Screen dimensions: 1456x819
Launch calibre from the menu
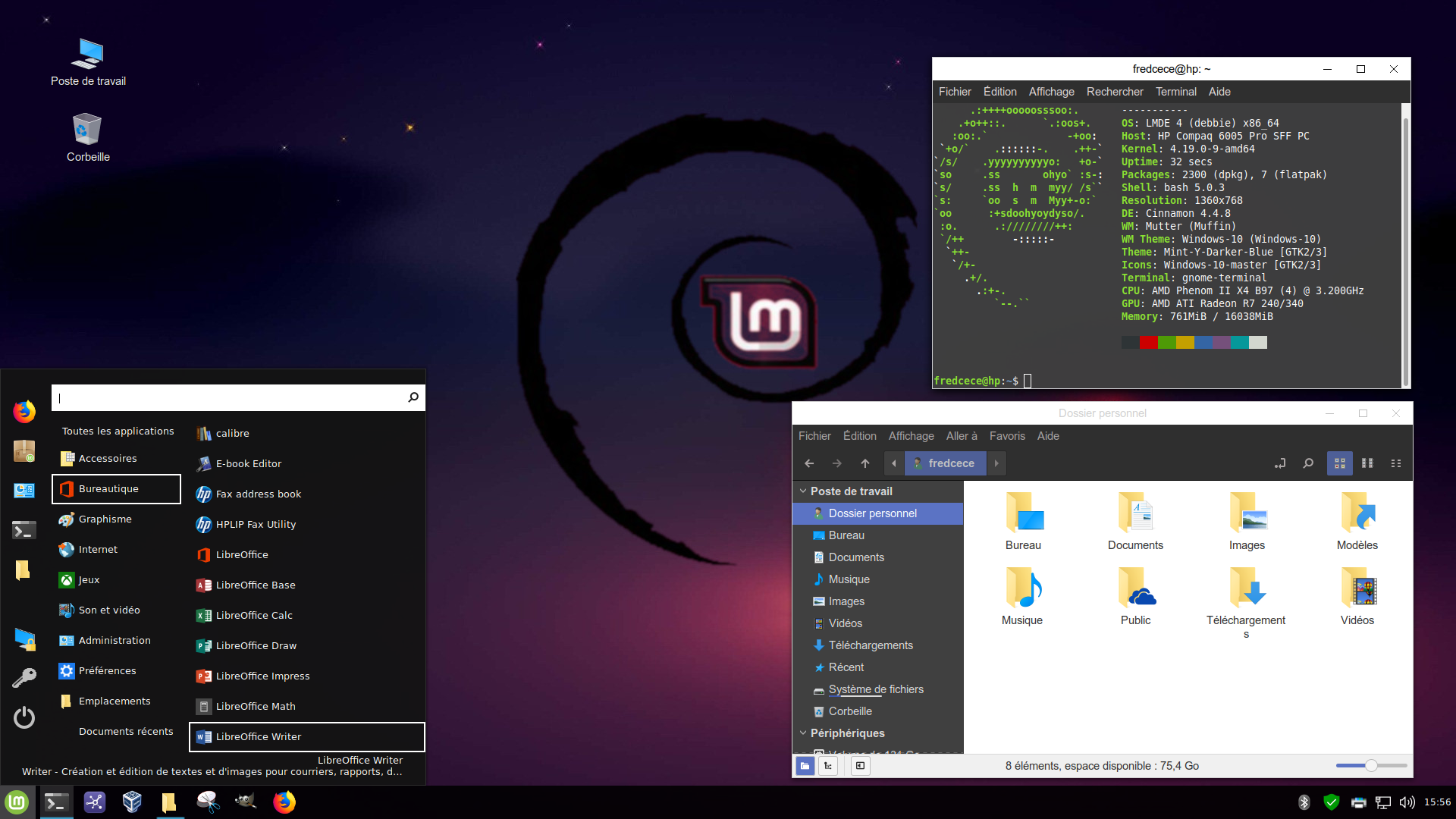306,434
